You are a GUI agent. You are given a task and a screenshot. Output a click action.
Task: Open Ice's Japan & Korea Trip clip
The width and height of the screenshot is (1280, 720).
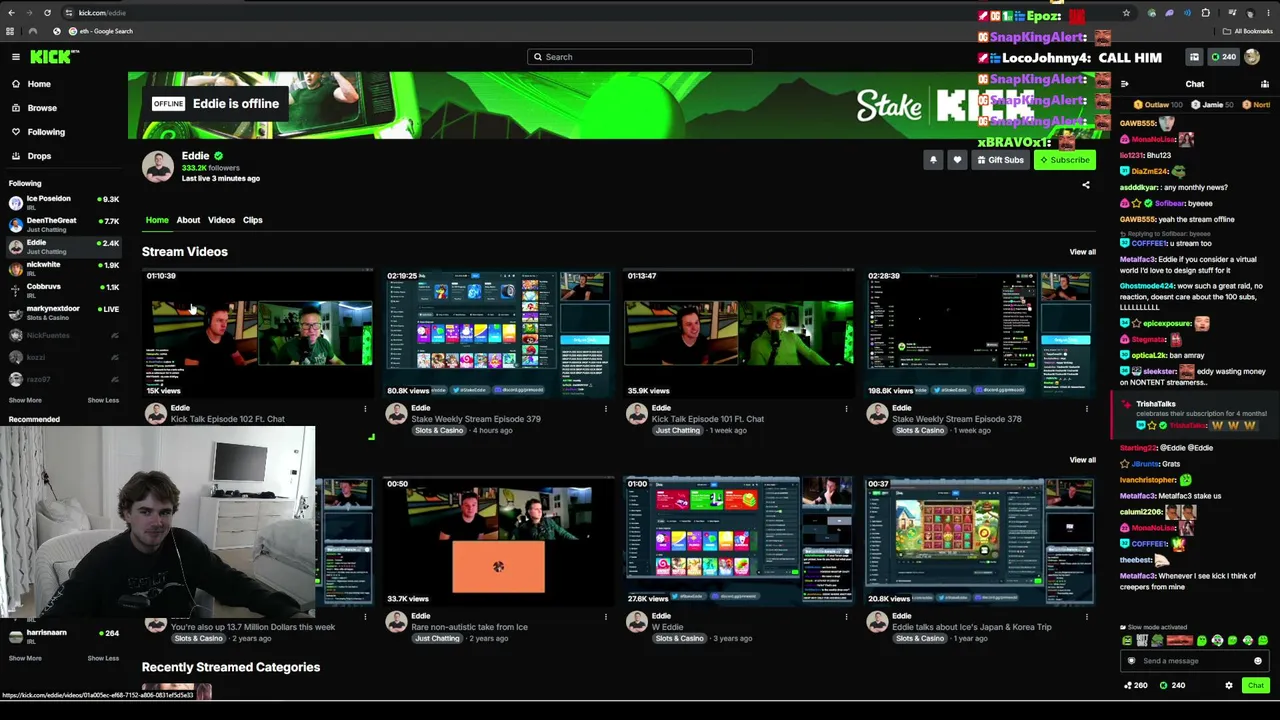point(980,542)
